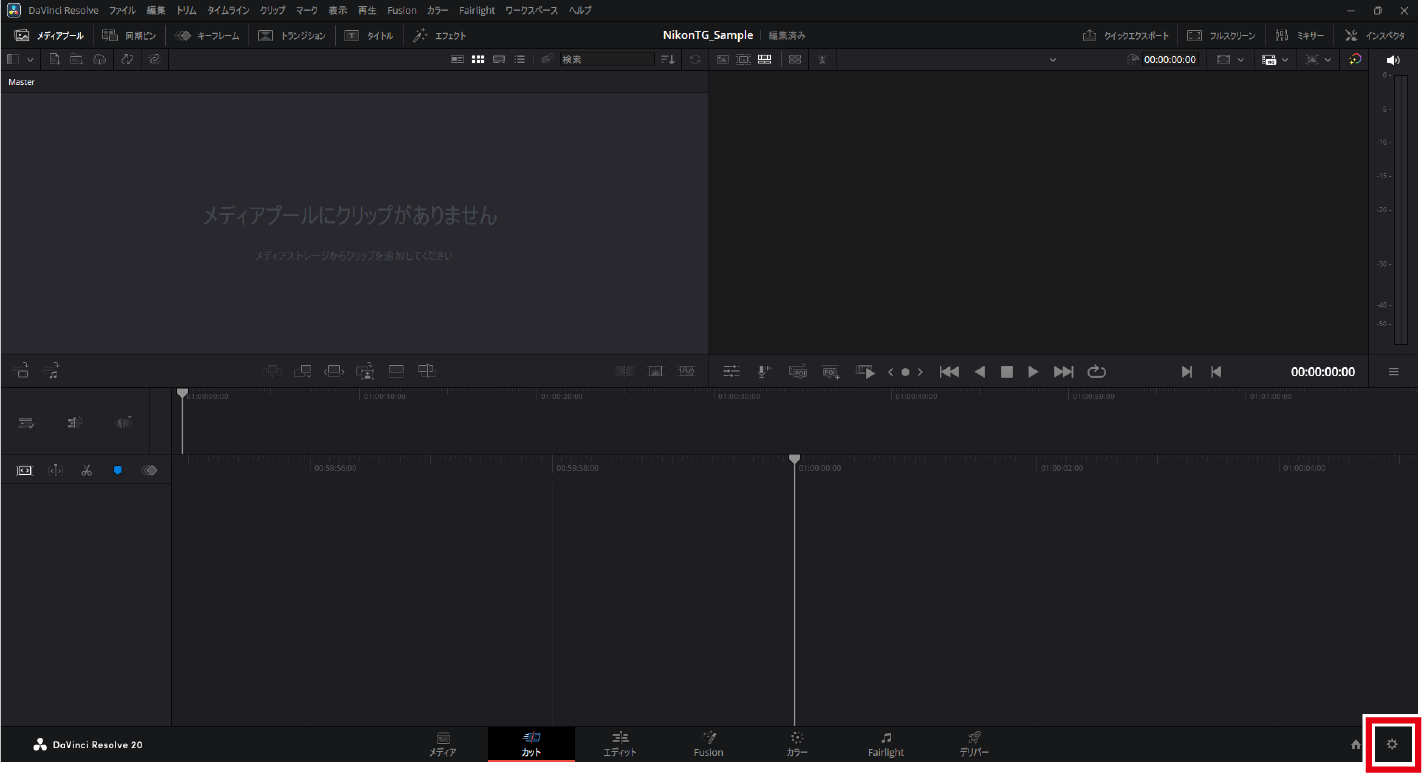Screen dimensions: 1425x776
Task: Toggle loop playback in viewer
Action: click(1097, 372)
